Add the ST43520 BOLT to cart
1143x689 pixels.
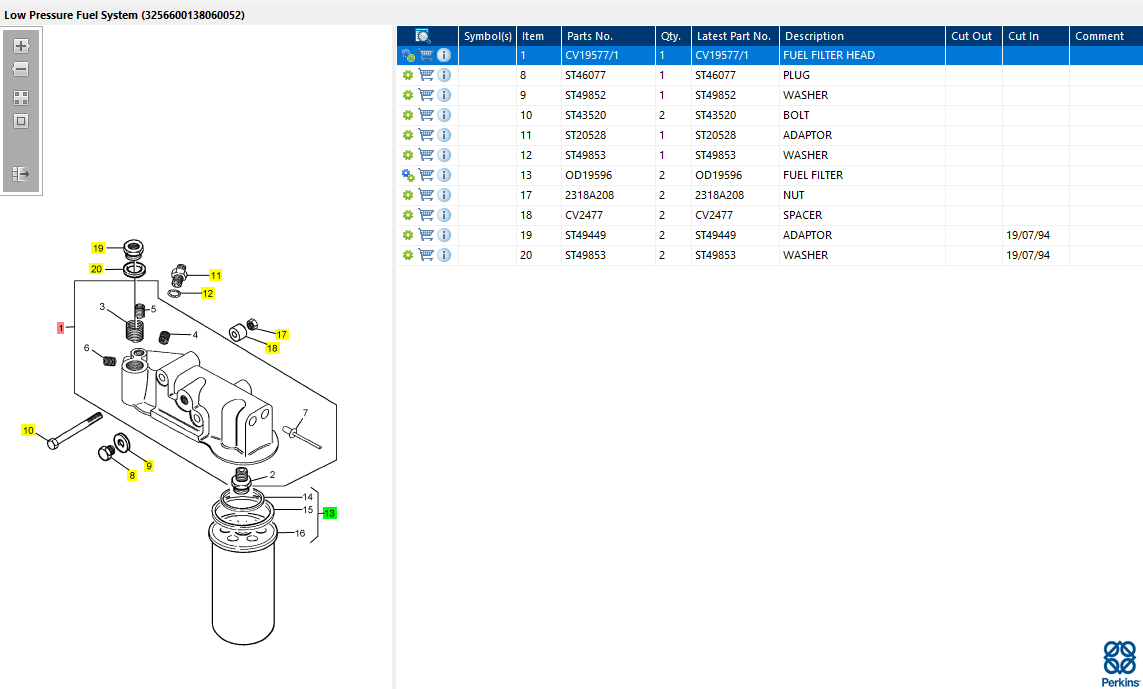point(426,115)
